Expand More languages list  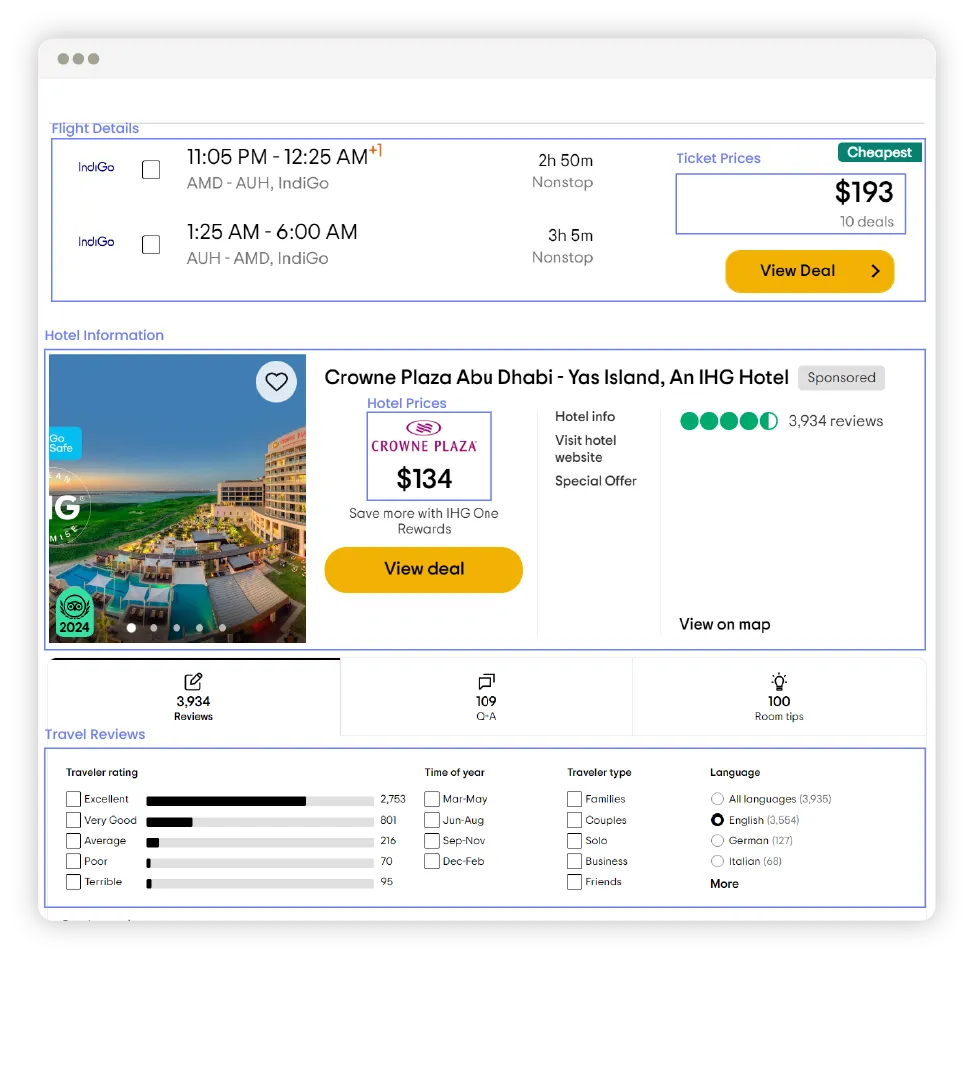click(x=724, y=884)
